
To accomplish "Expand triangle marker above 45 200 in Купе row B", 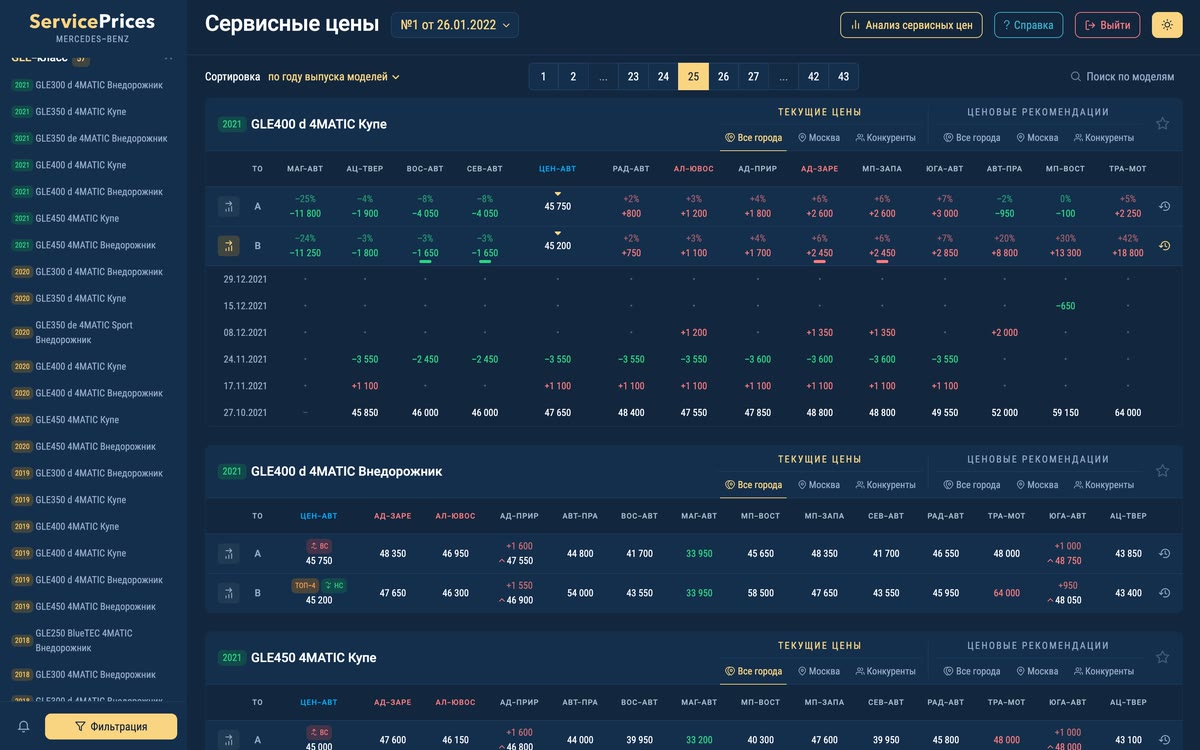I will [x=558, y=234].
